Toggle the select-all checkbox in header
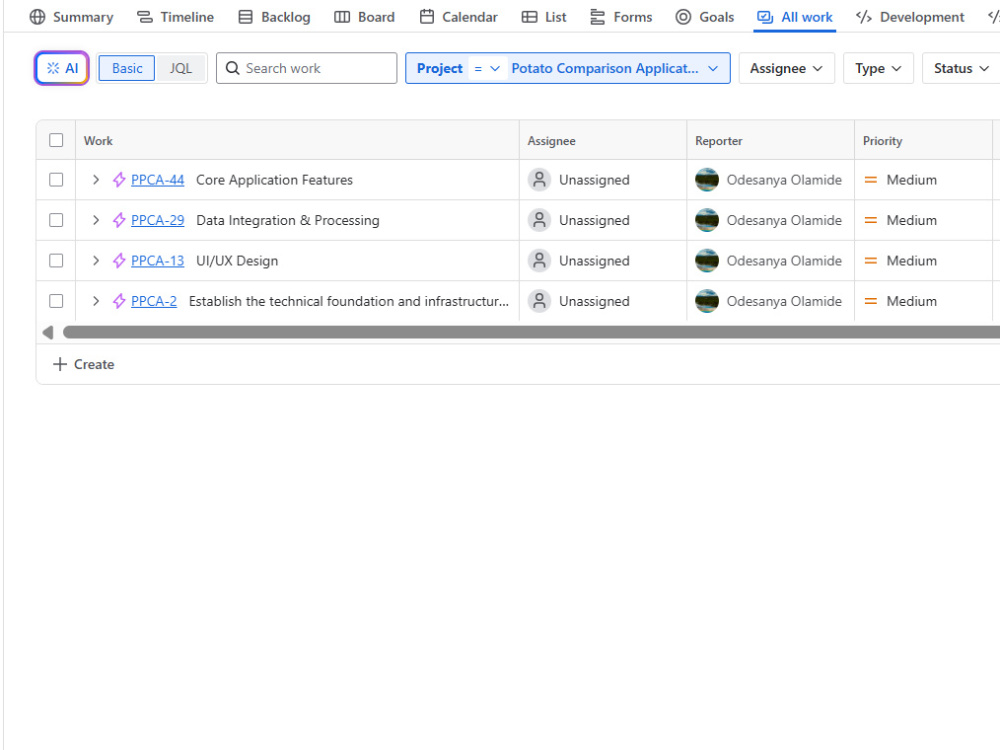Viewport: 1000px width, 750px height. [x=56, y=140]
